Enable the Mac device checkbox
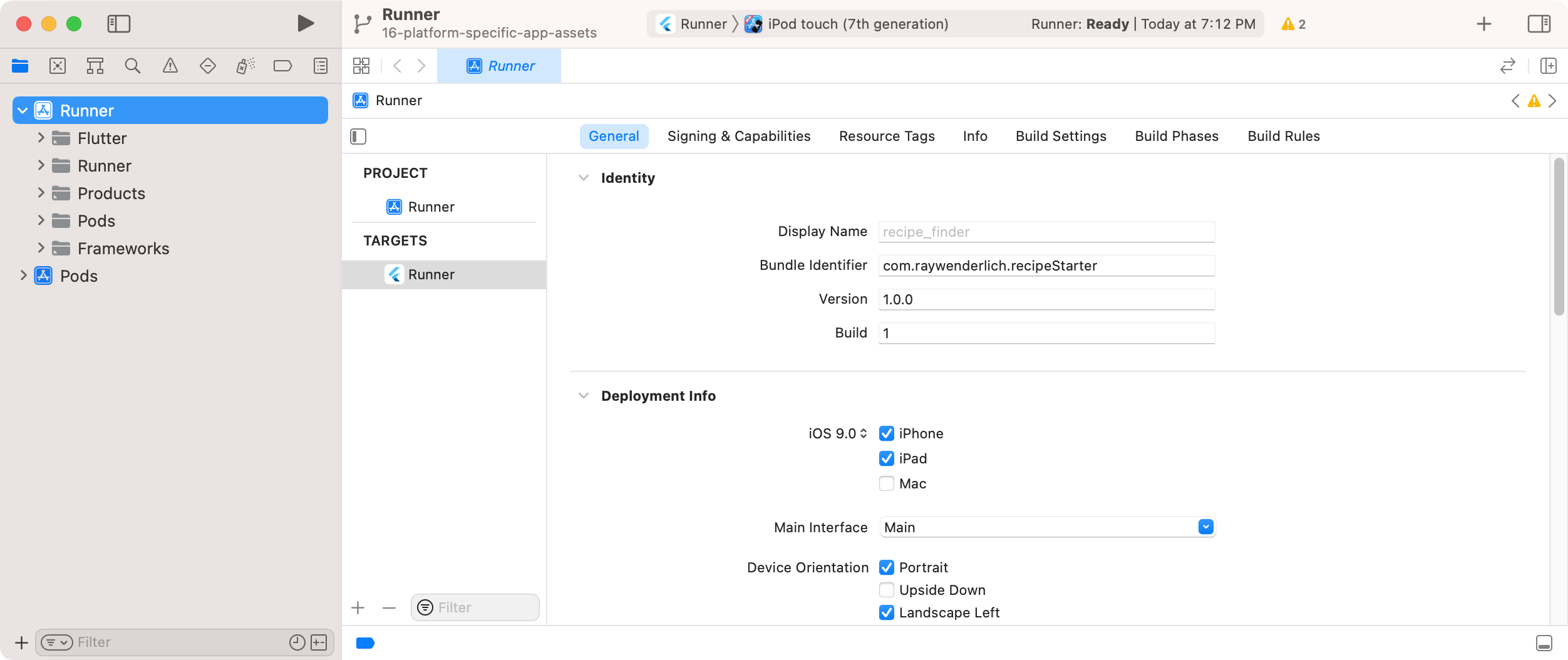 coord(887,483)
